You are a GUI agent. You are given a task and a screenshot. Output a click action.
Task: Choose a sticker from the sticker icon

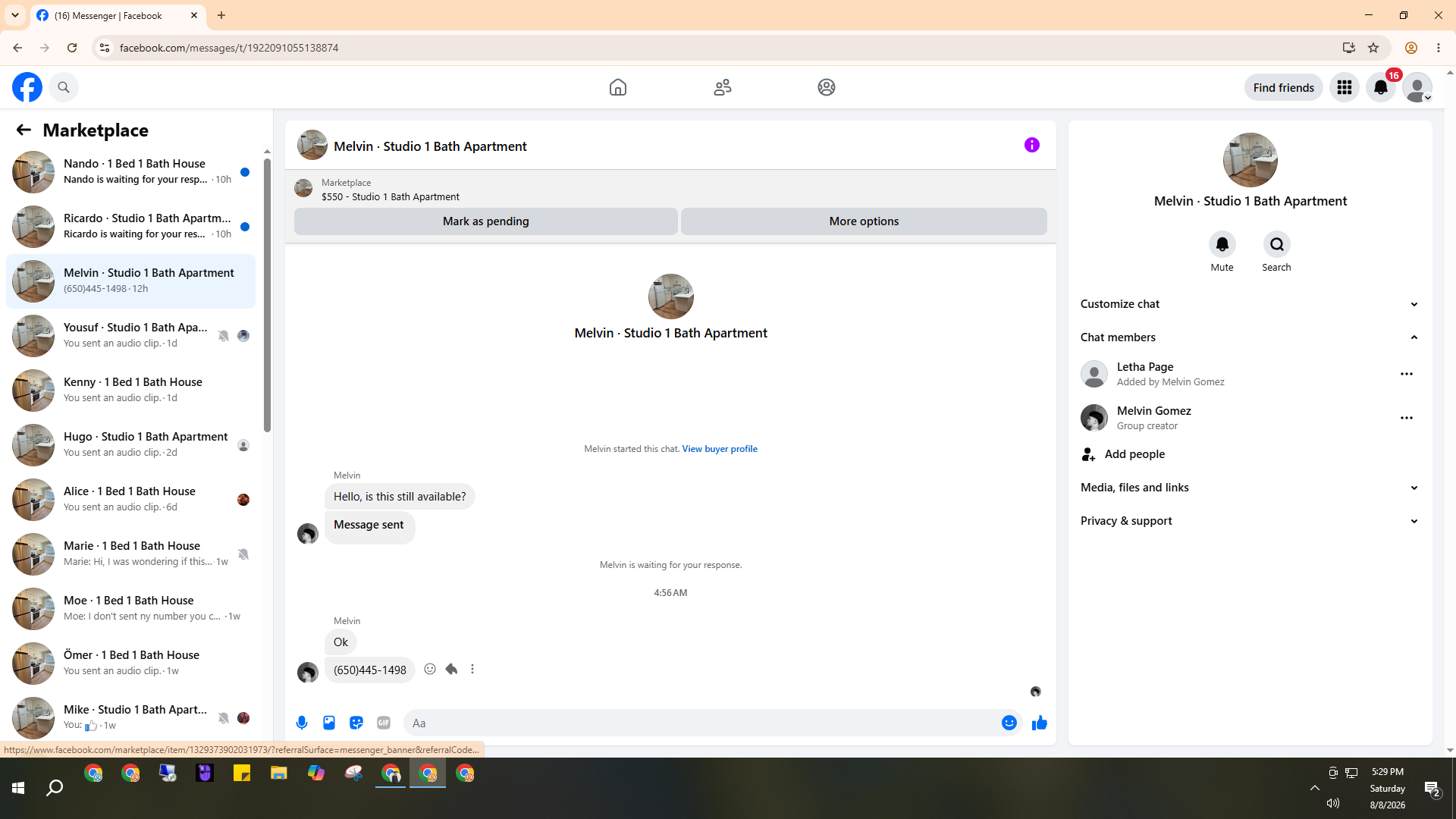(356, 723)
